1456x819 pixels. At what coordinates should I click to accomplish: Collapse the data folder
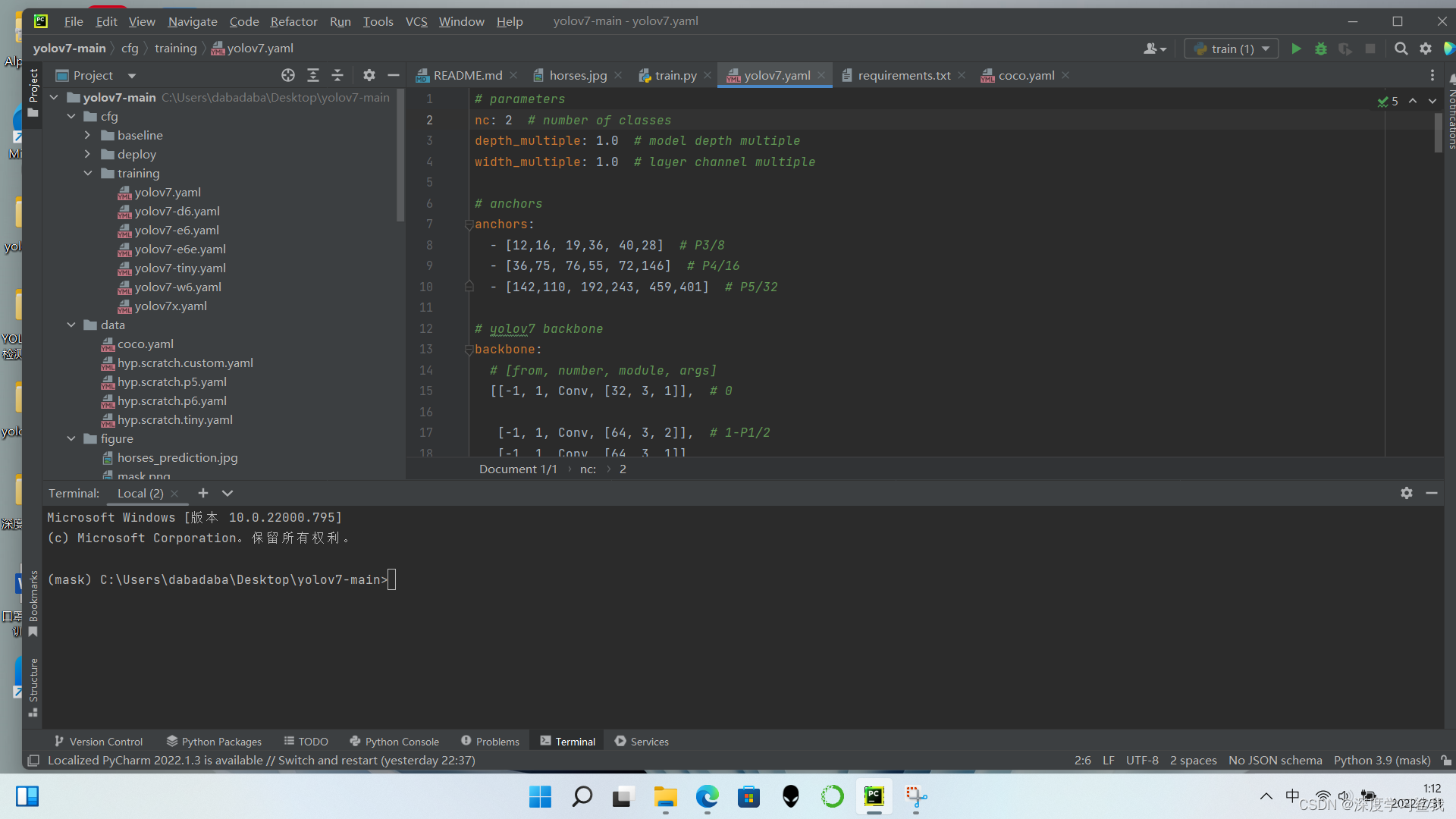tap(71, 325)
